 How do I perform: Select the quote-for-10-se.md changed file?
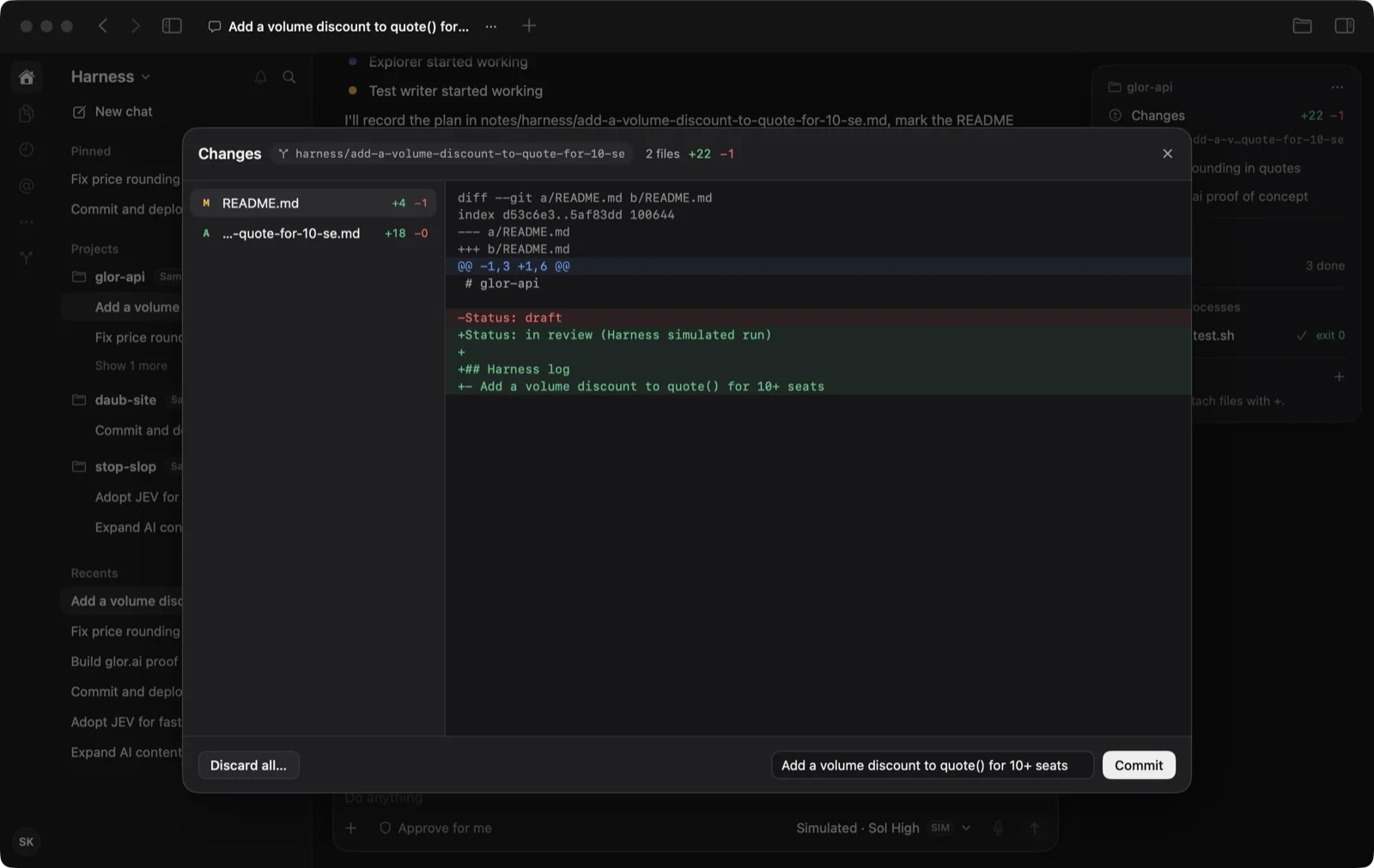313,234
